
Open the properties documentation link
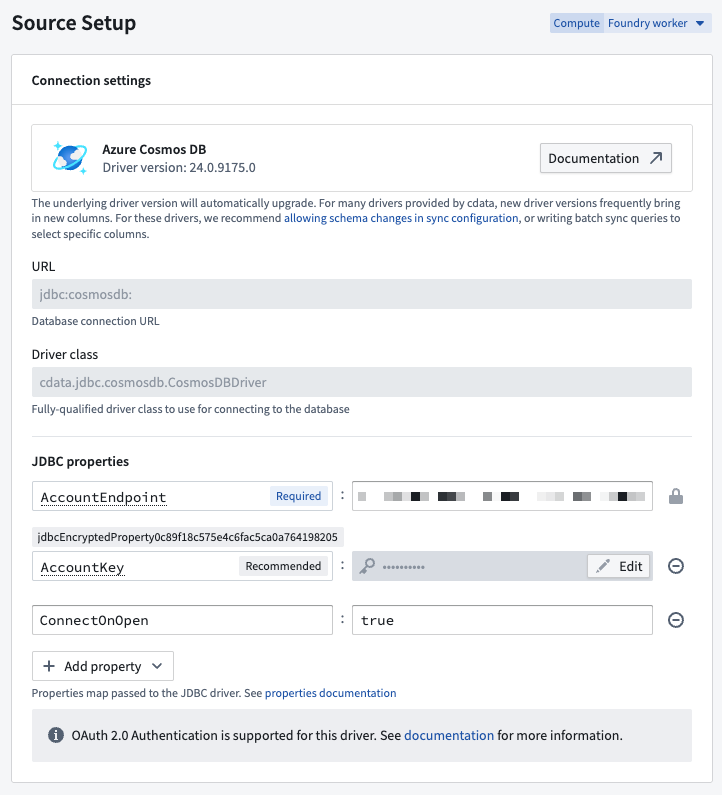click(x=330, y=693)
